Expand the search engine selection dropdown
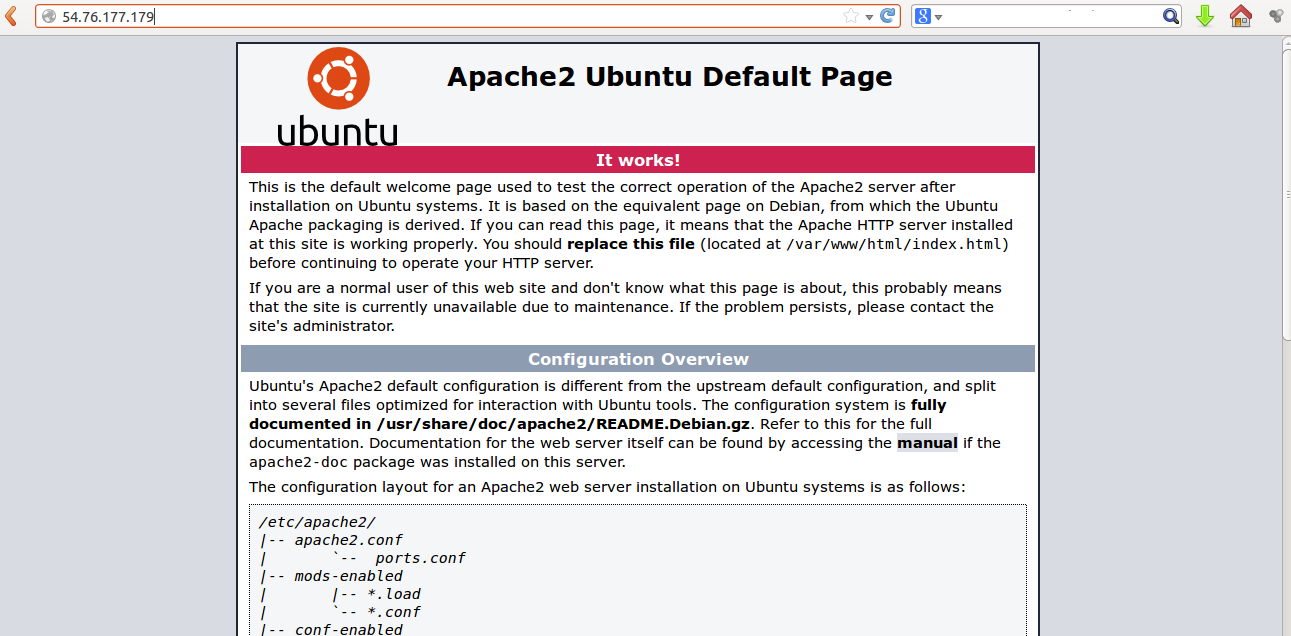Viewport: 1291px width, 636px height. pos(939,17)
